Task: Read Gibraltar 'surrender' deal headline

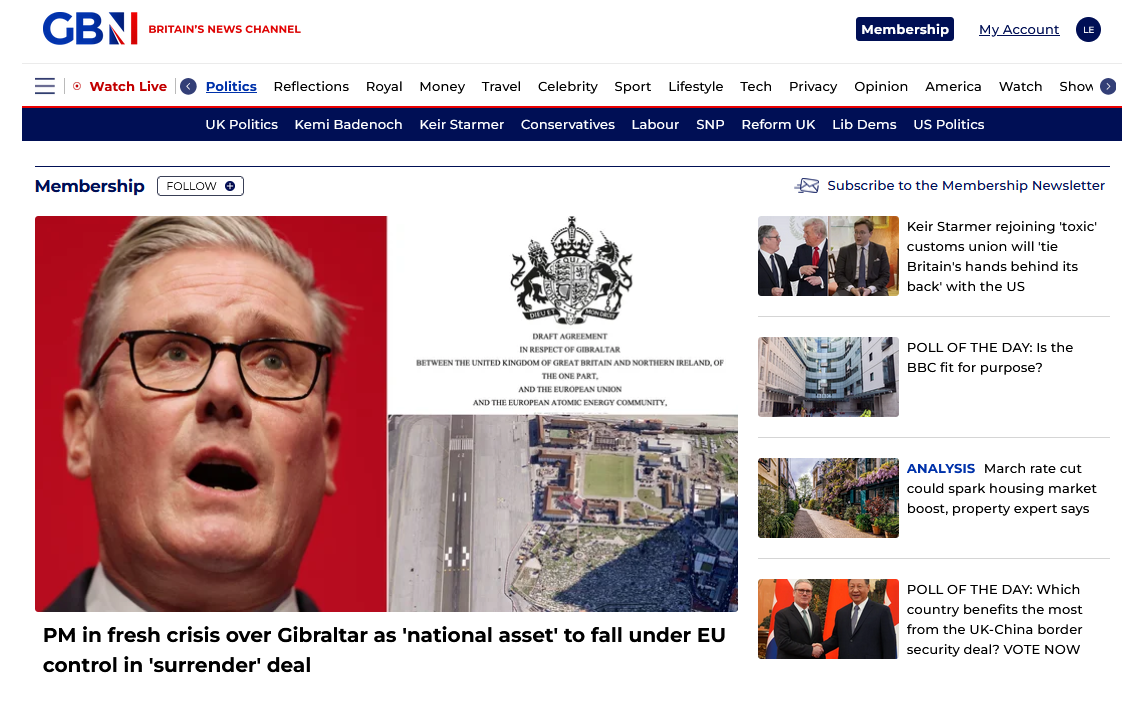Action: click(x=384, y=650)
